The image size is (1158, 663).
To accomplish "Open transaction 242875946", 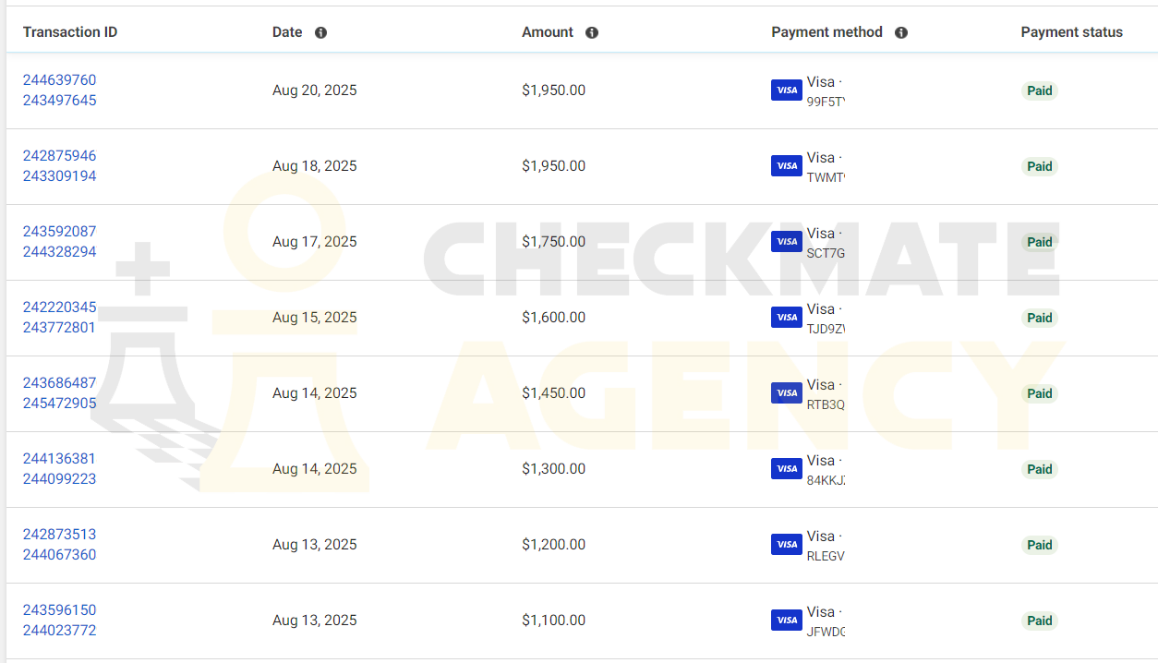I will point(59,156).
